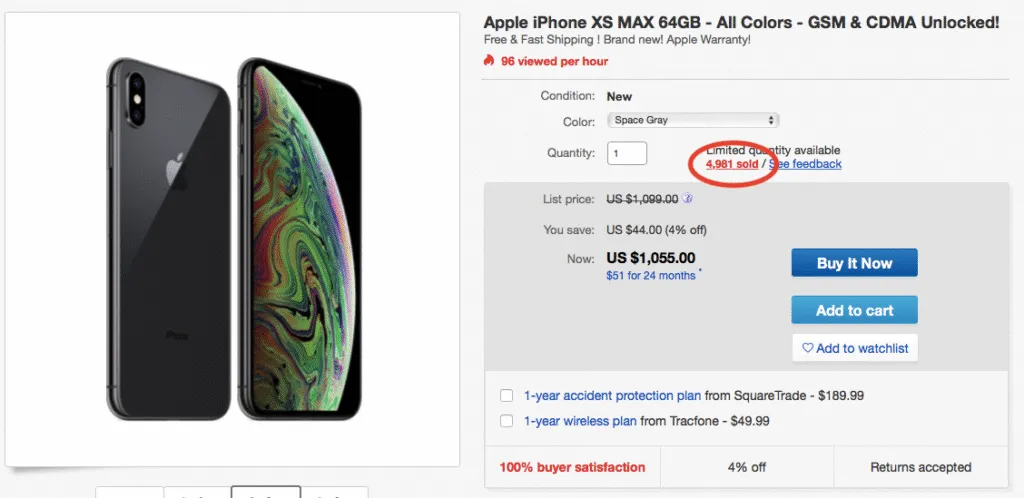1024x498 pixels.
Task: Click the highlighted thumbnail under the product image
Action: 266,492
